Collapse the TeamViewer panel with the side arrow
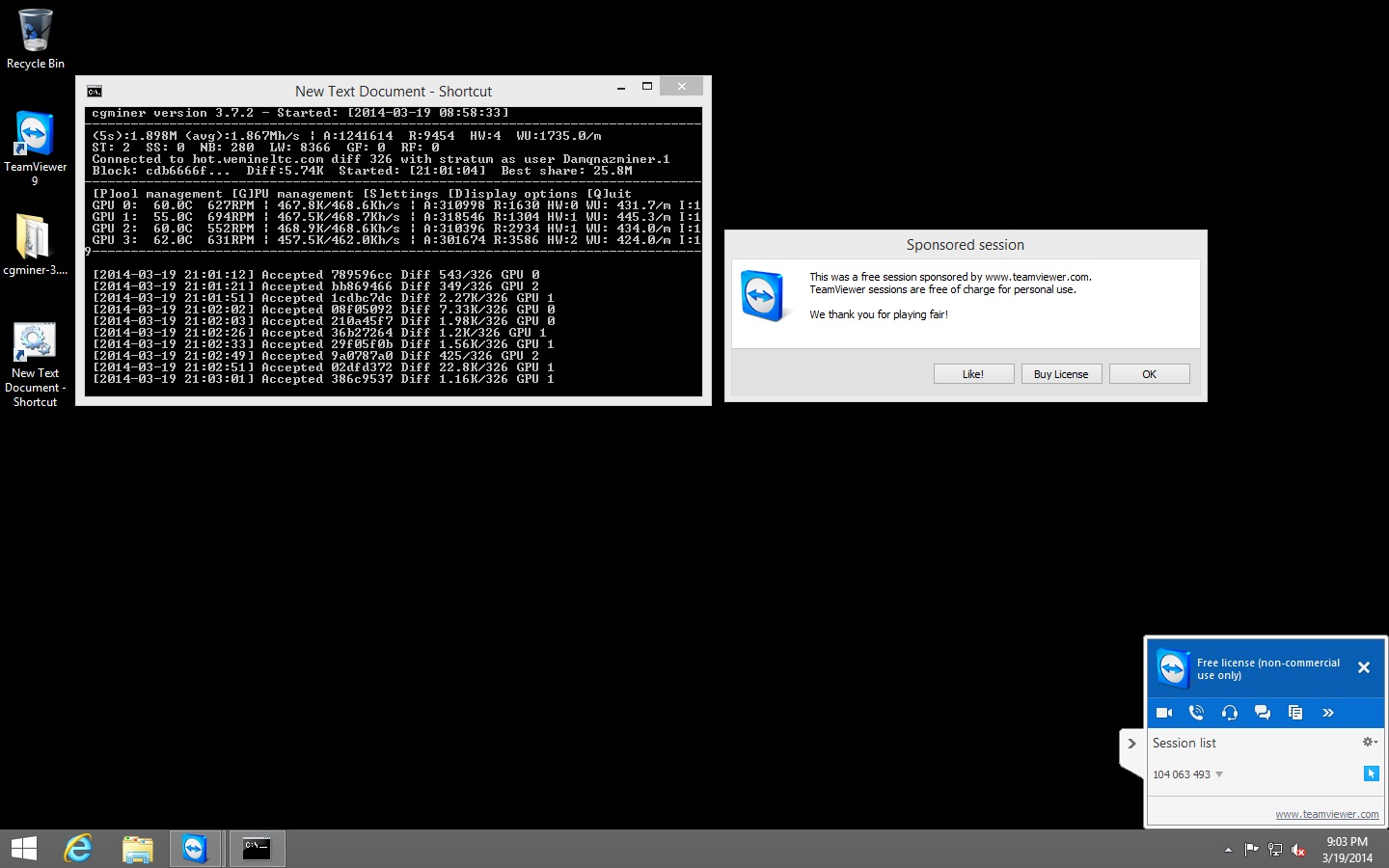Viewport: 1389px width, 868px height. click(1131, 744)
